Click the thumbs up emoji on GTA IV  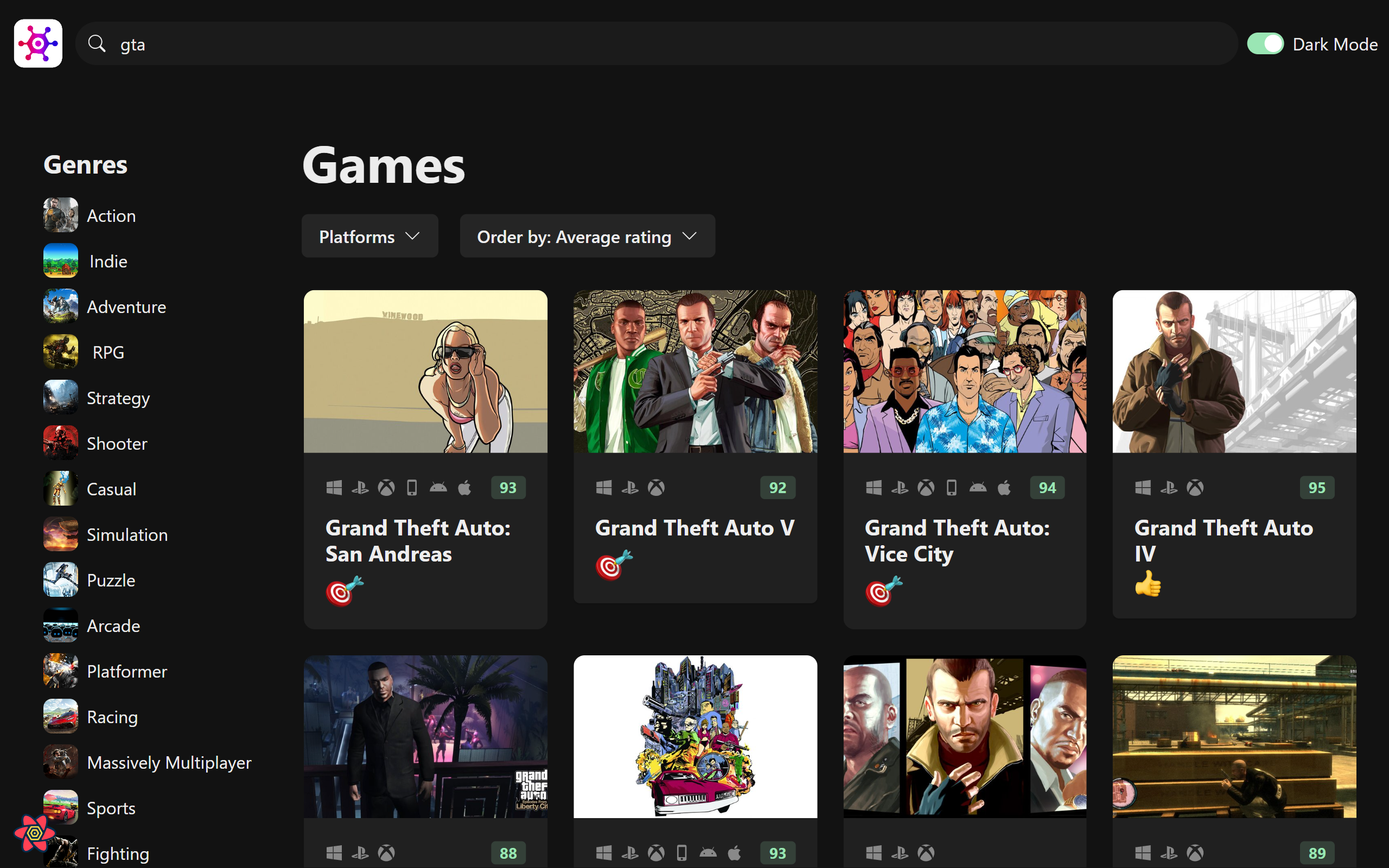tap(1148, 584)
